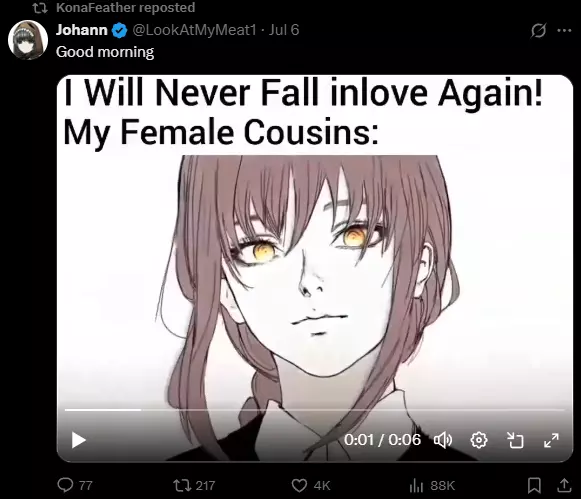
Task: Play the video in the tweet
Action: [79, 440]
